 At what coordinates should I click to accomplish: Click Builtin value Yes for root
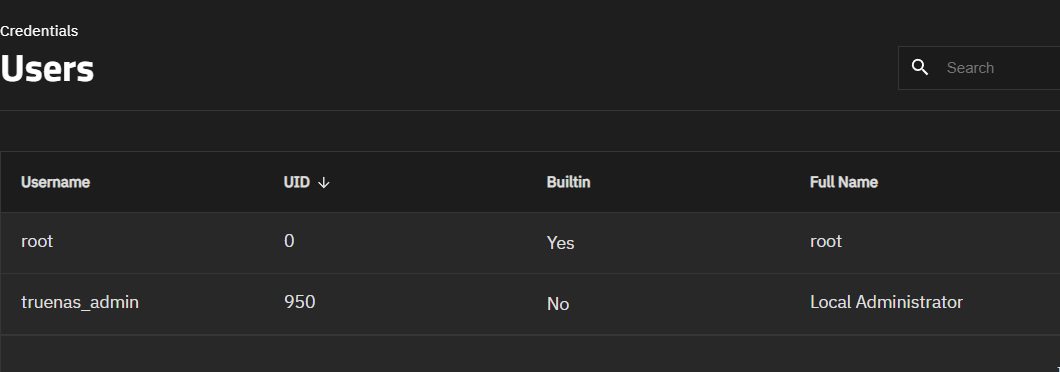560,243
